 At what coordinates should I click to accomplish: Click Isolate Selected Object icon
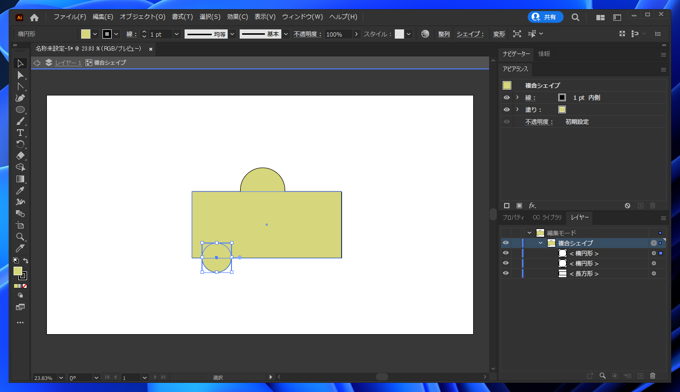pos(517,34)
